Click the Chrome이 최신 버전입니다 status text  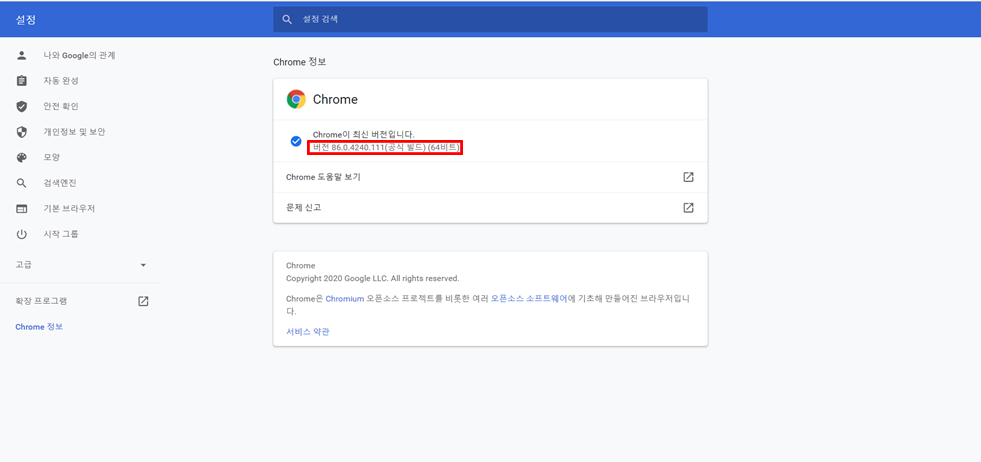coord(363,135)
